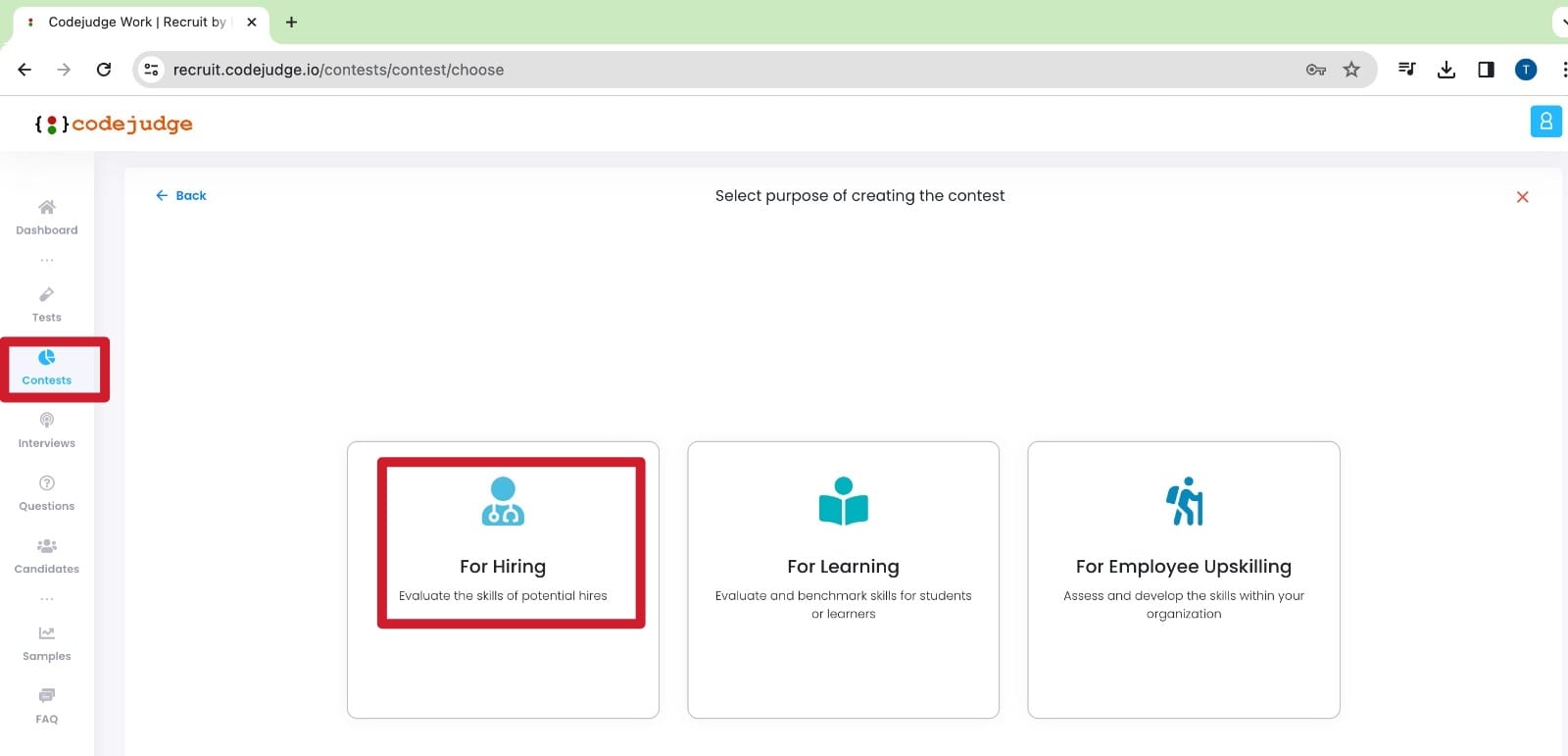Click the For Learning book icon
1568x756 pixels.
click(843, 501)
